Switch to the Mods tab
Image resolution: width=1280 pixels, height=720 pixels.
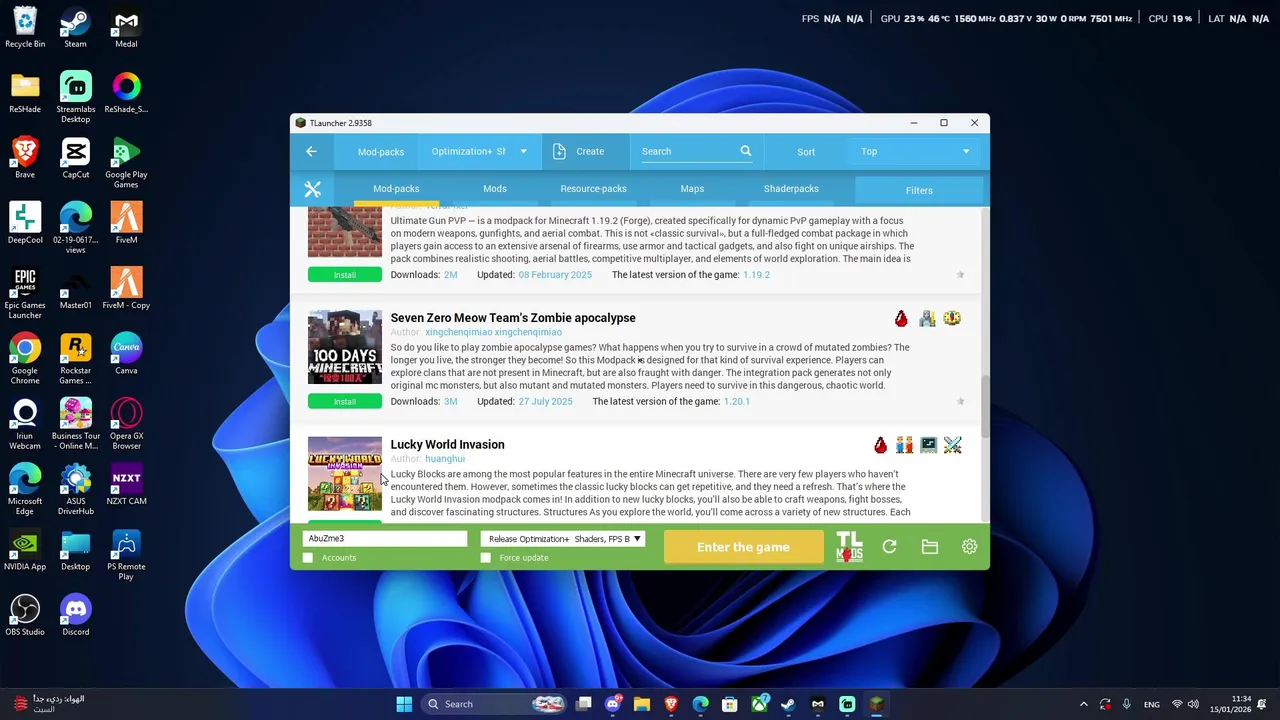pyautogui.click(x=495, y=189)
